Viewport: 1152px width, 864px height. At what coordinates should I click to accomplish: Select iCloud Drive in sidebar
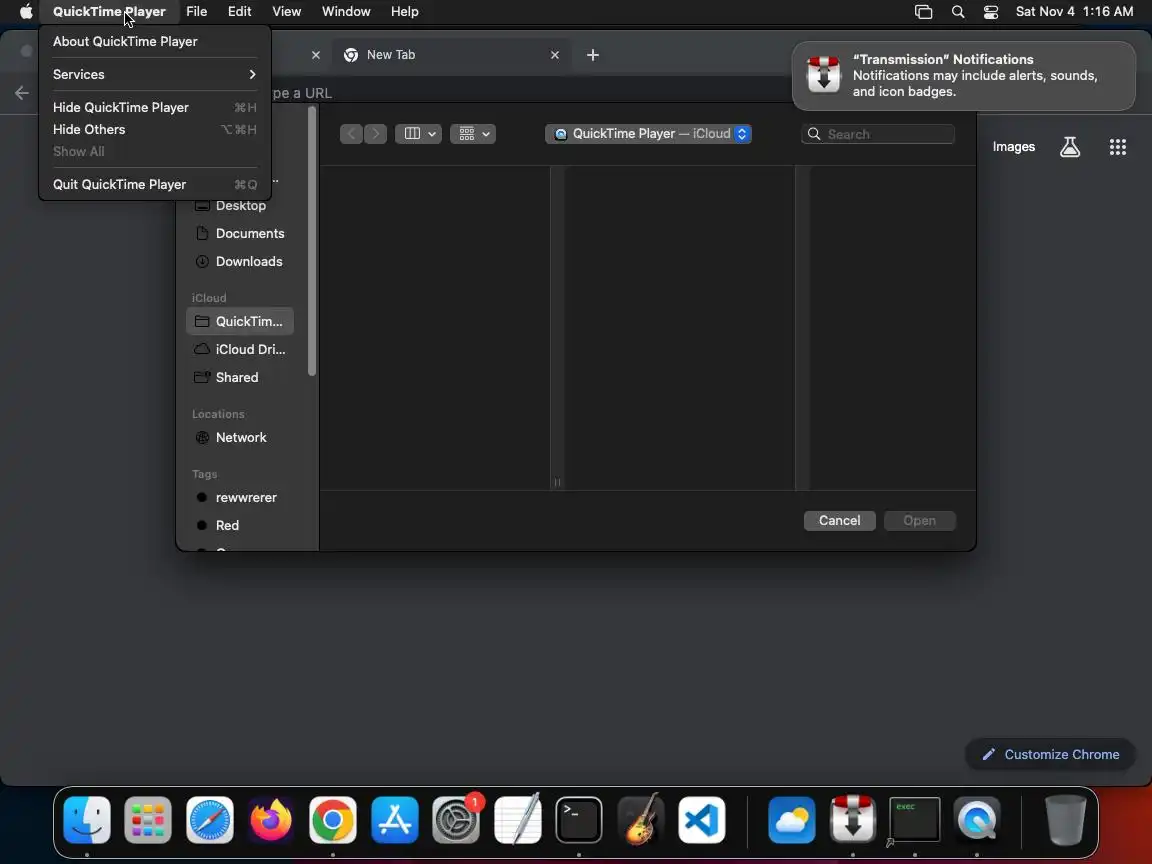pos(240,349)
